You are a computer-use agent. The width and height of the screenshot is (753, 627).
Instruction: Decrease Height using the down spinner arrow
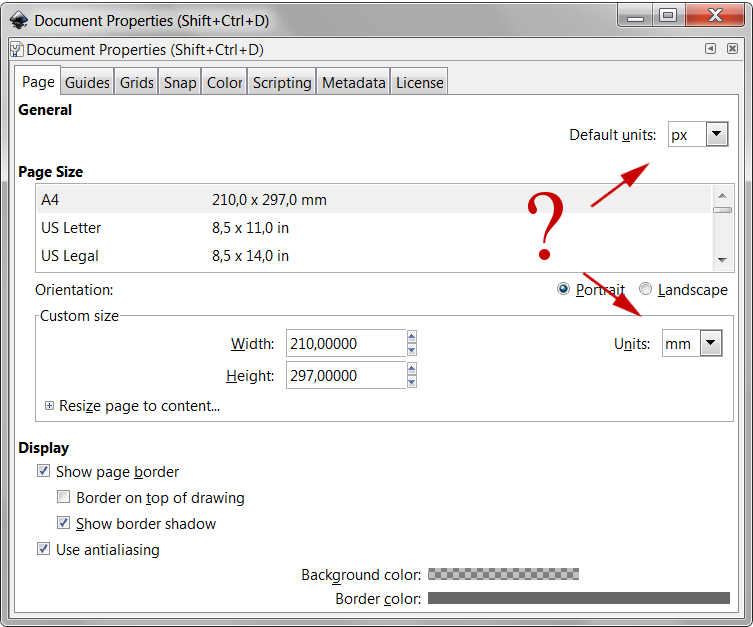point(412,381)
